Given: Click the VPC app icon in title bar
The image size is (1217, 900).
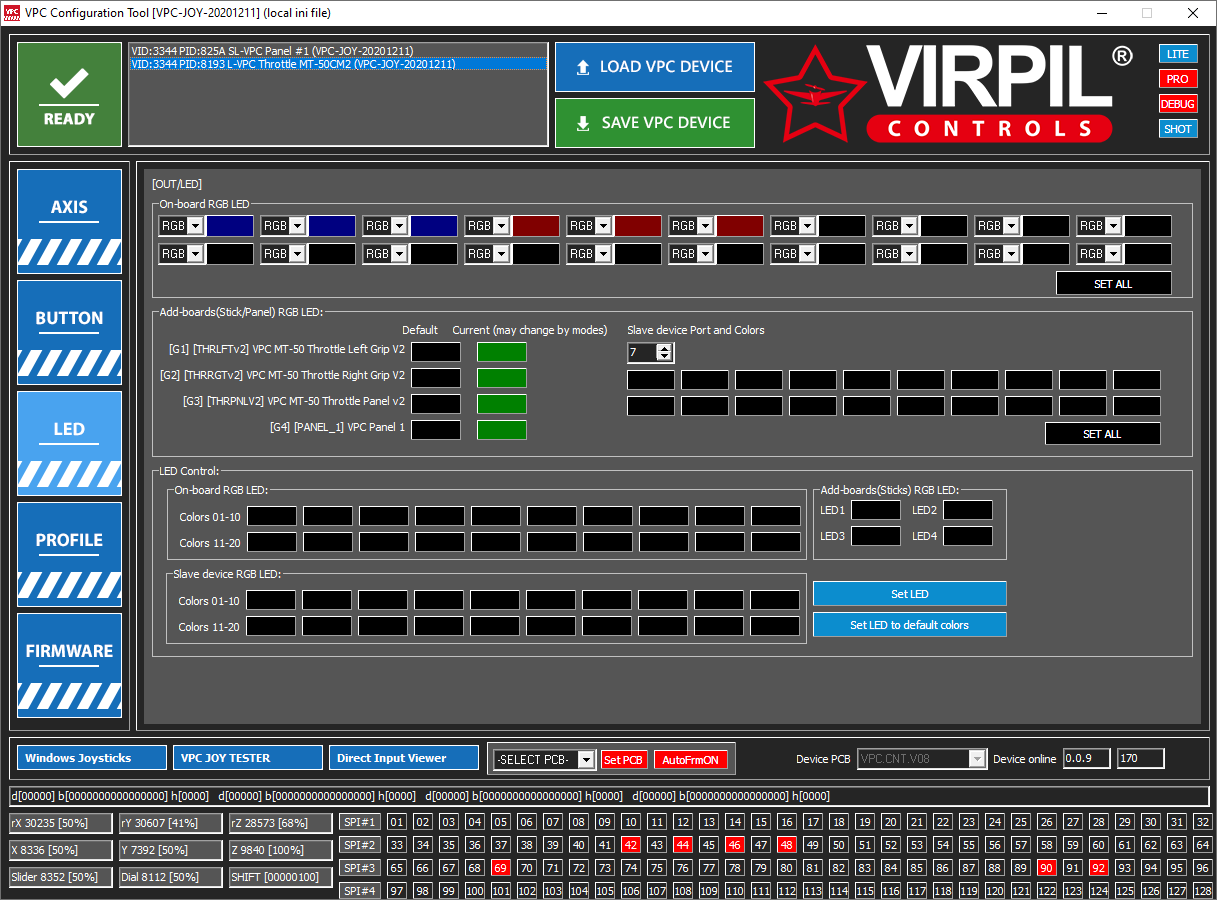Looking at the screenshot, I should pos(12,13).
